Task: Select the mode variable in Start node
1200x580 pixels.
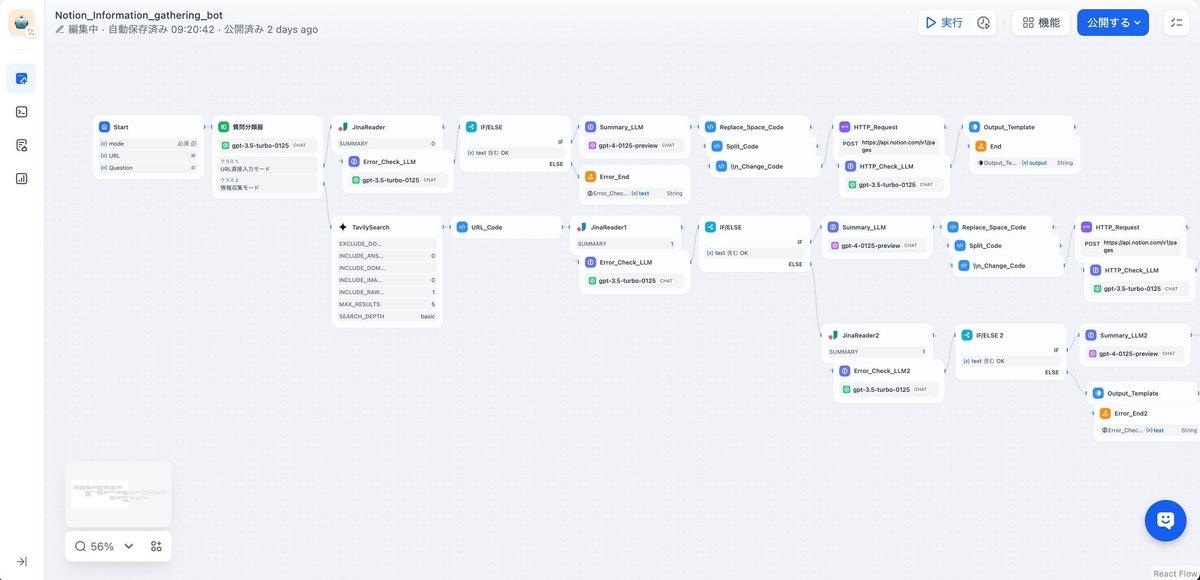Action: tap(148, 143)
